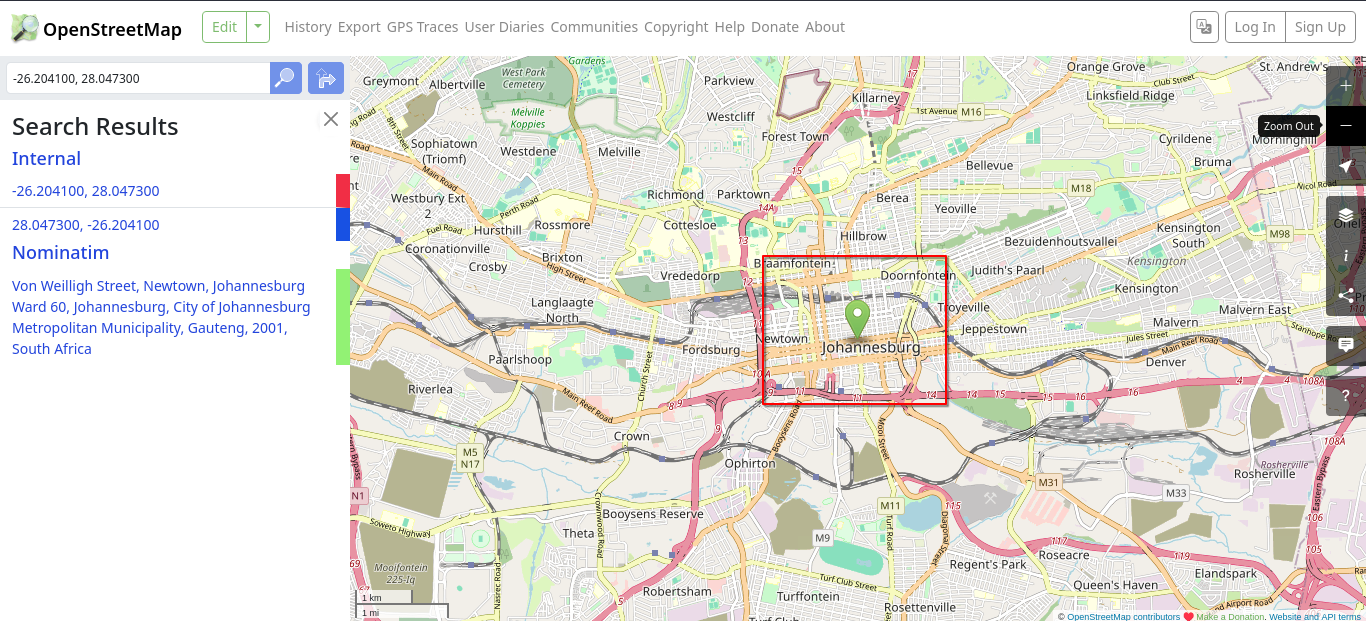The image size is (1366, 621).
Task: Click the Edit button
Action: (224, 27)
